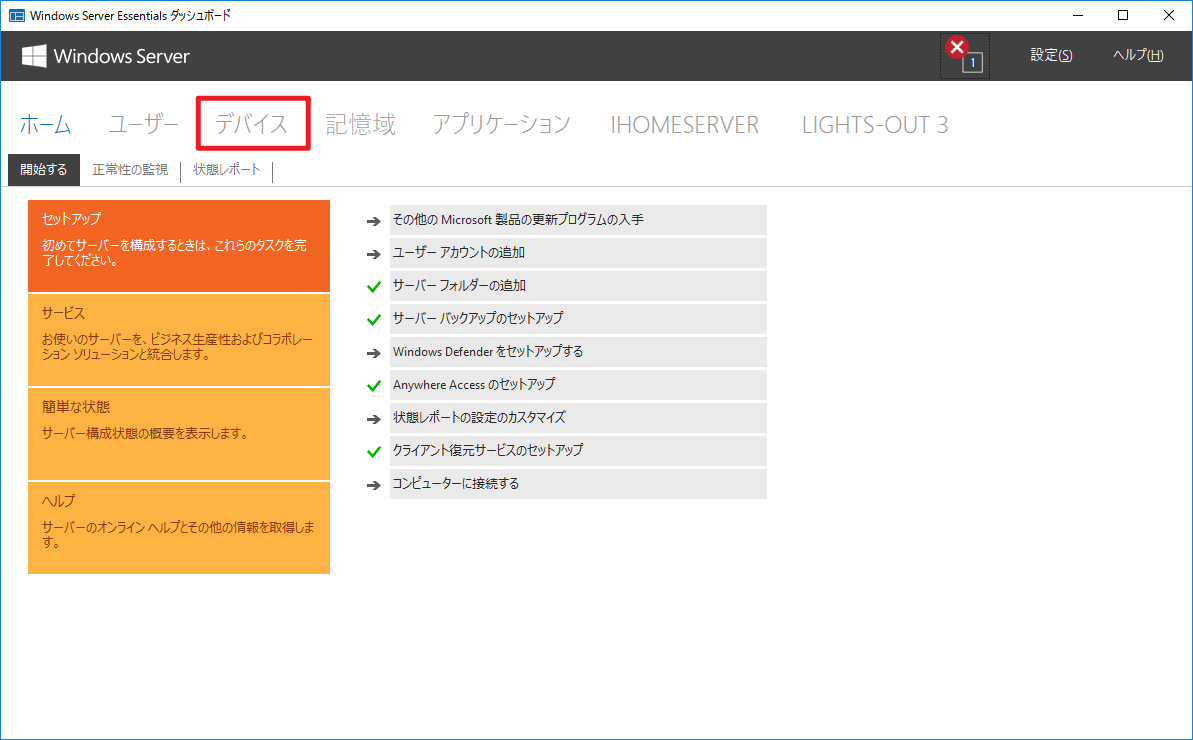The width and height of the screenshot is (1193, 740).
Task: Click the Windows Server logo
Action: (105, 56)
